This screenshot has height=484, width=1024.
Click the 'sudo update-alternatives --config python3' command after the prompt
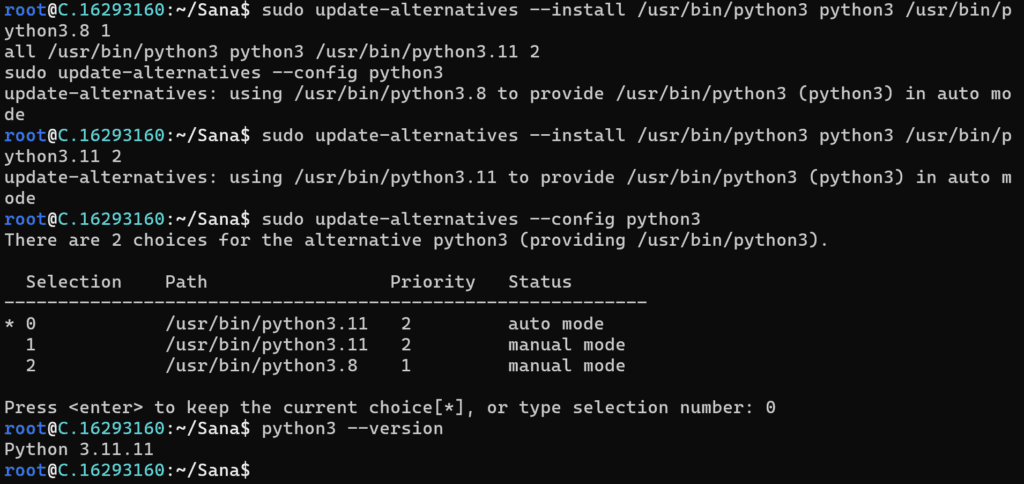click(481, 219)
